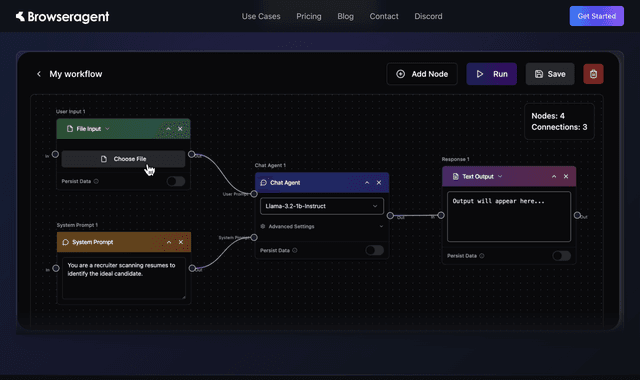Click the Chat Agent out connector
640x380 pixels.
[390, 216]
